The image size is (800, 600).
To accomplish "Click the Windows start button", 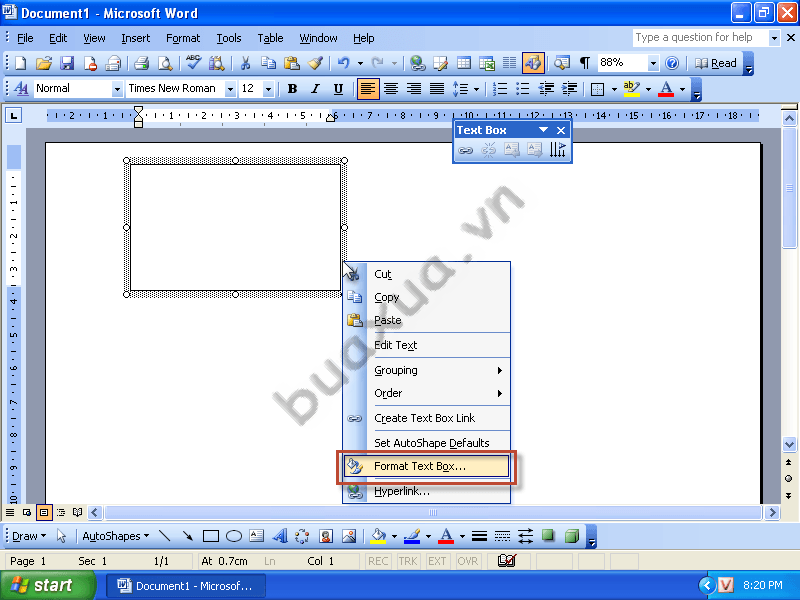I will (x=47, y=585).
